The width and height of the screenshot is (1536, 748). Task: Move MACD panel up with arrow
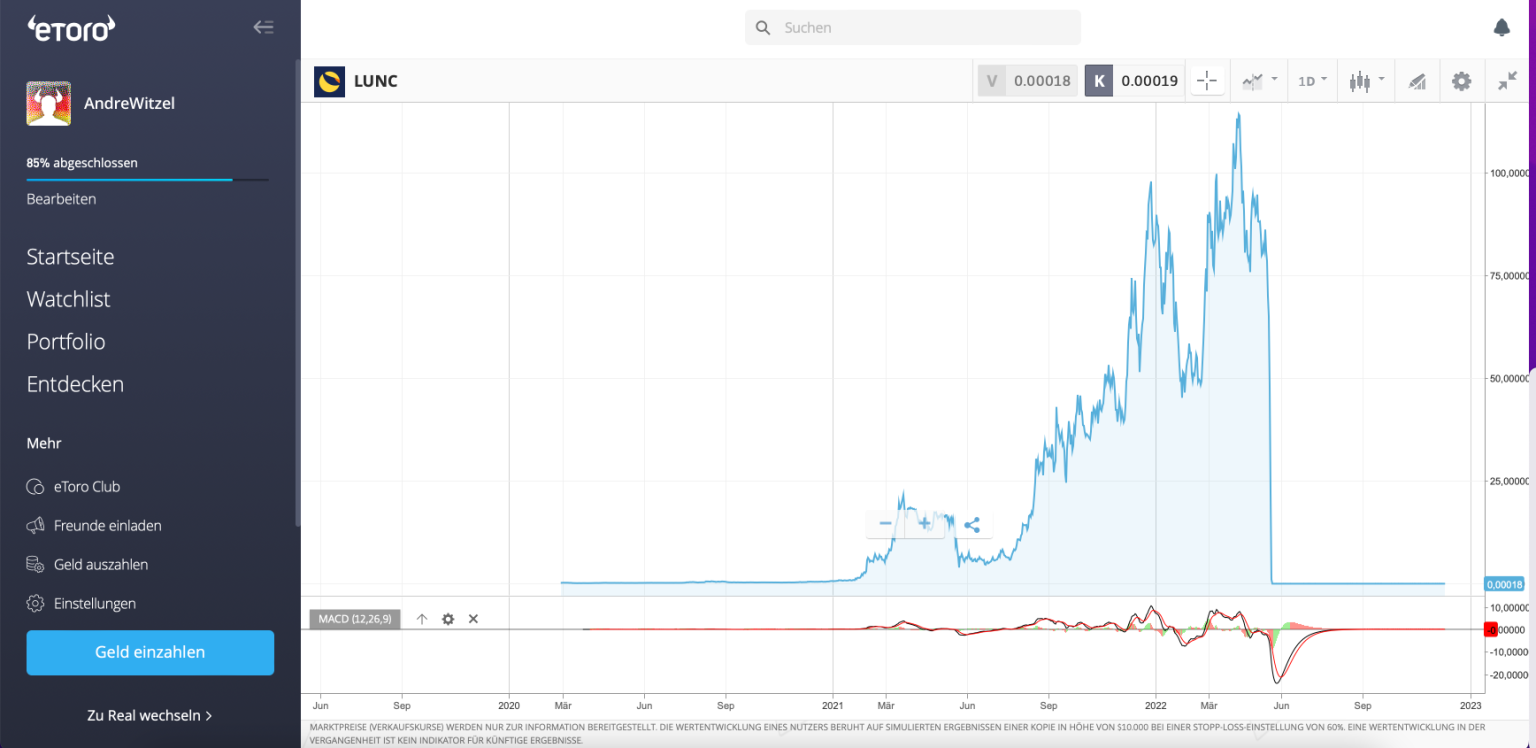(422, 619)
